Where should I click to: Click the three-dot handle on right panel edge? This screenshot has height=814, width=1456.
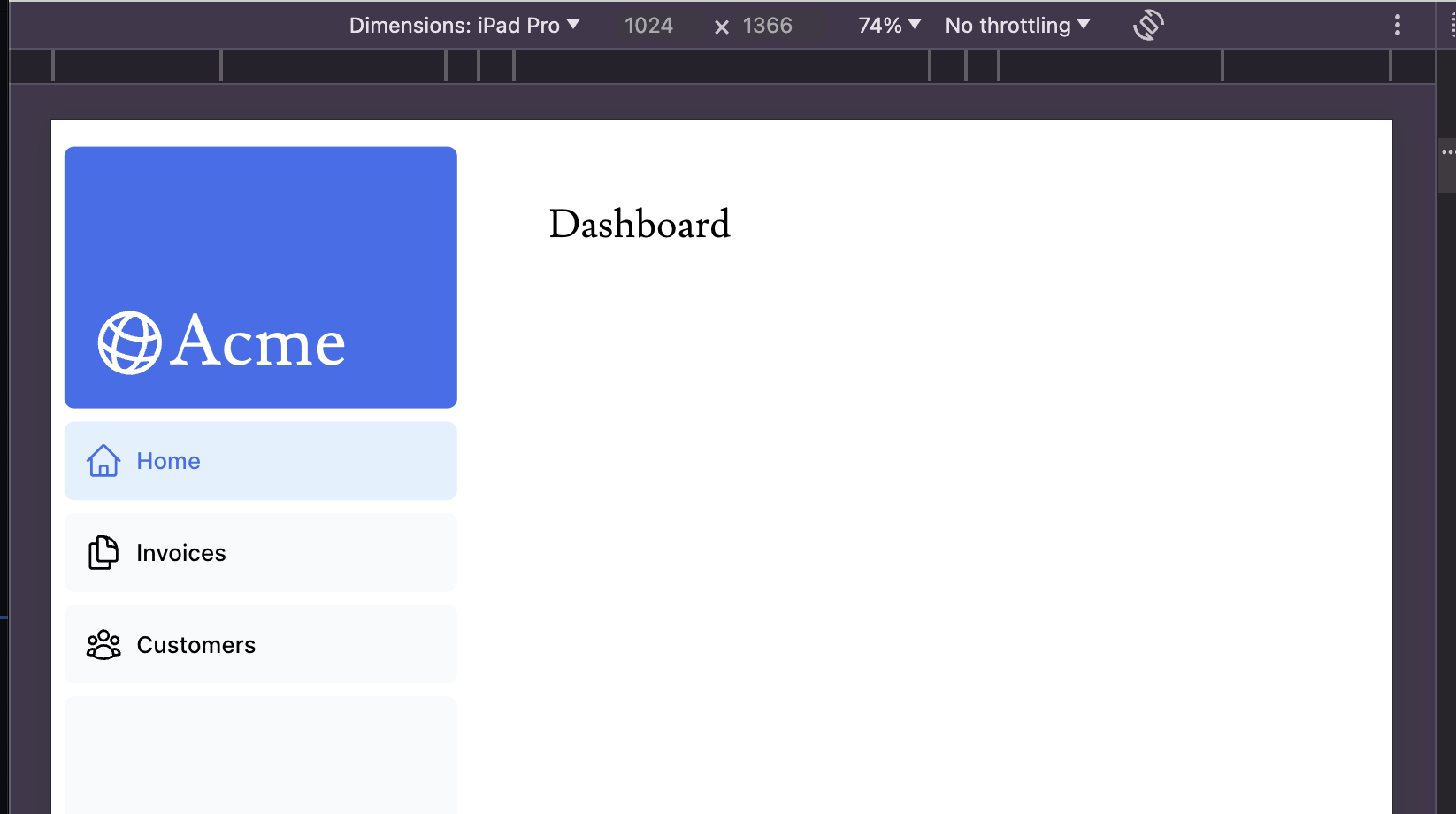click(1447, 153)
